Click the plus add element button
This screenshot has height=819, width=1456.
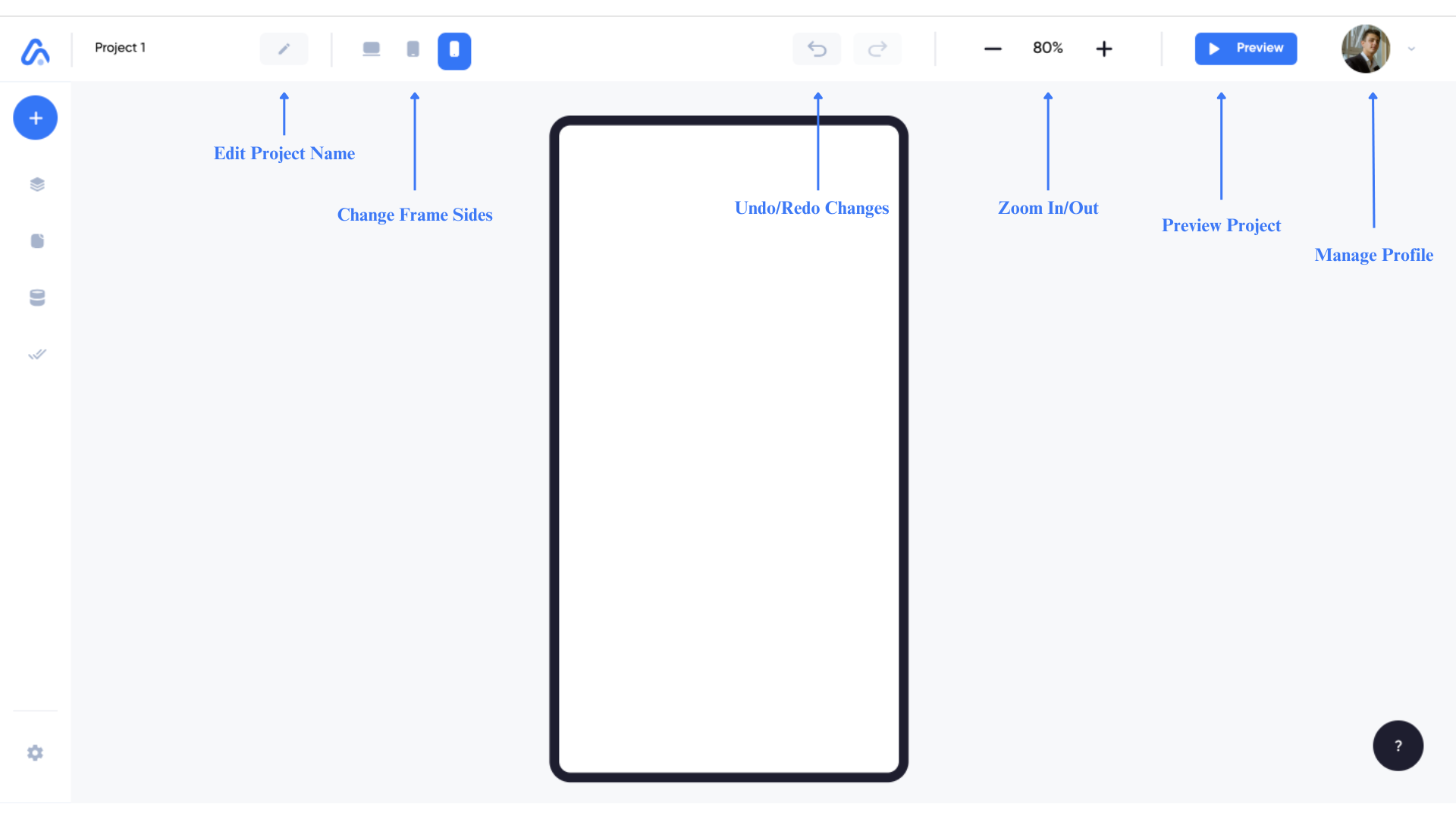(x=35, y=118)
